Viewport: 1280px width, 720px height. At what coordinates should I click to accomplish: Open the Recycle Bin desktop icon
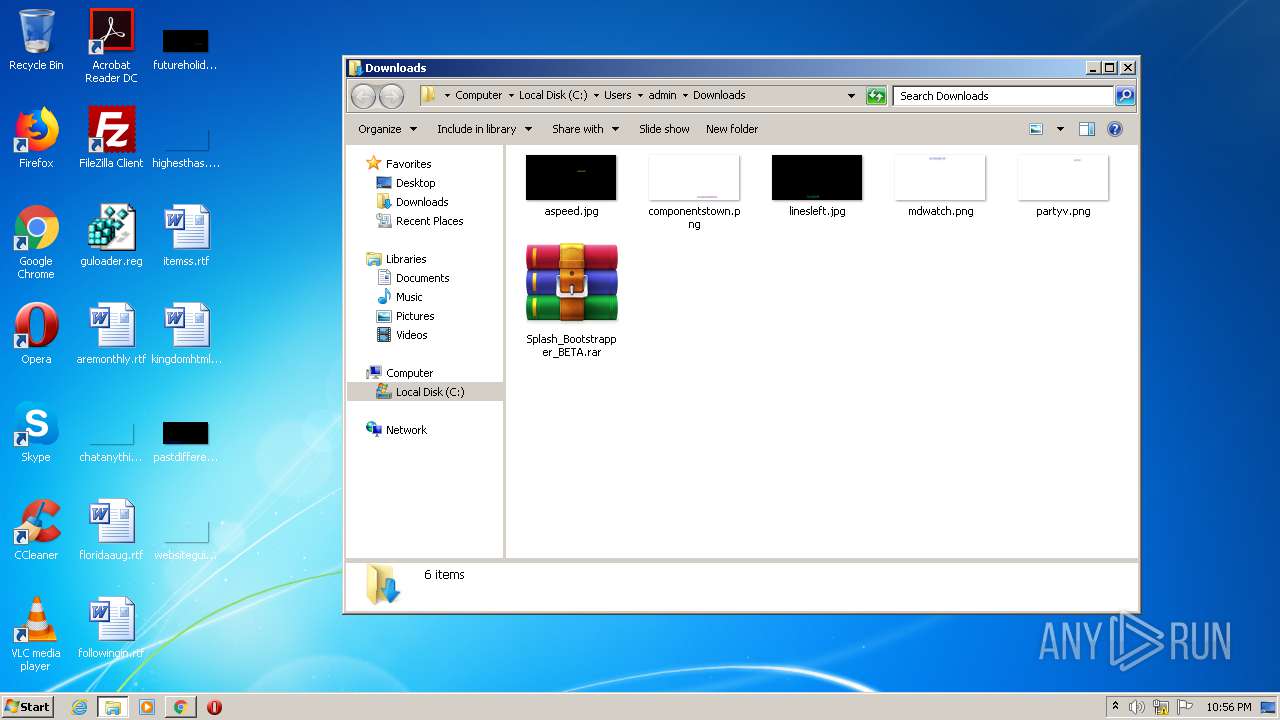36,40
